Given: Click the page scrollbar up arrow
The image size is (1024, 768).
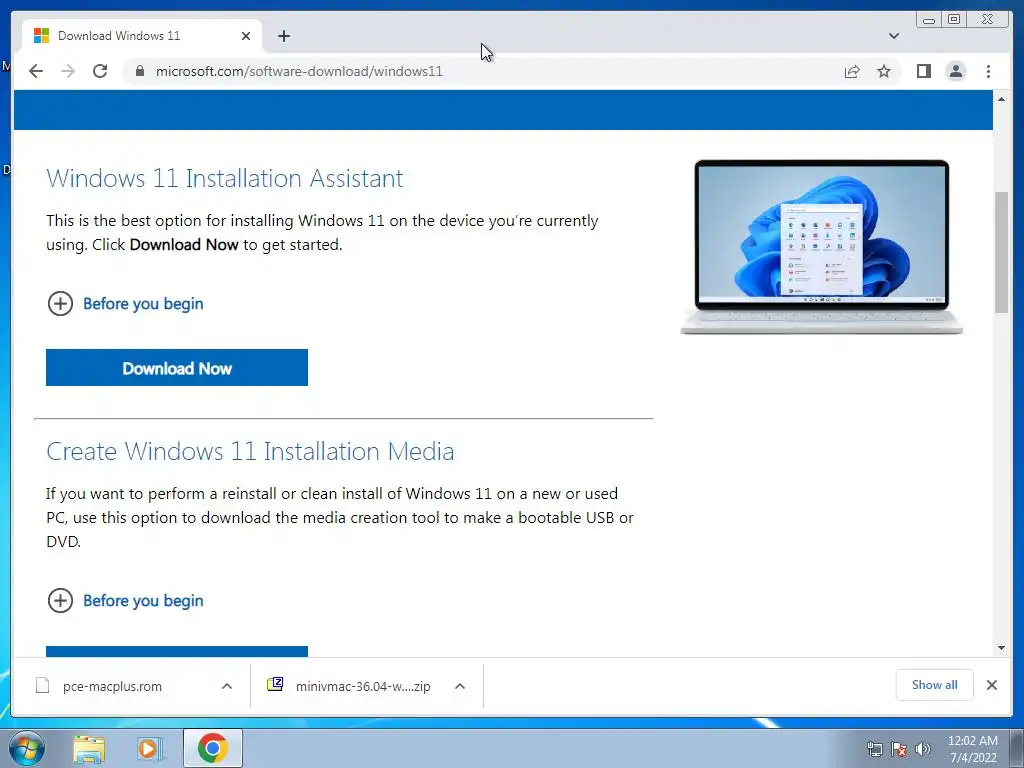Looking at the screenshot, I should click(x=1001, y=99).
